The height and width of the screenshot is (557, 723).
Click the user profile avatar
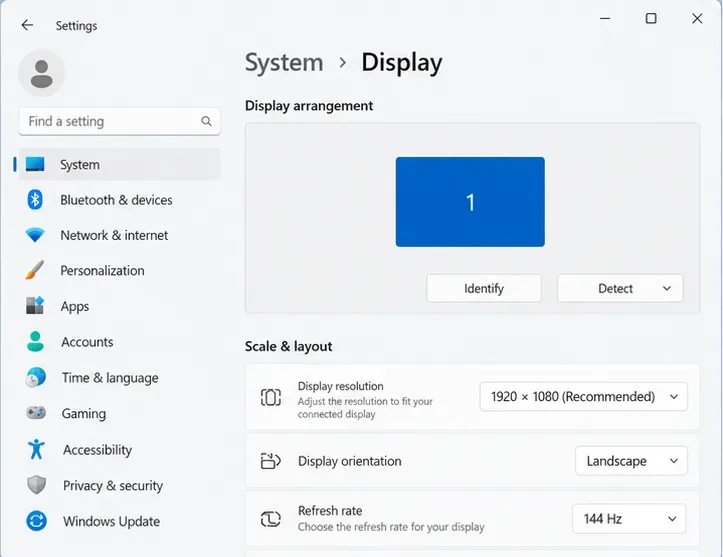coord(41,74)
